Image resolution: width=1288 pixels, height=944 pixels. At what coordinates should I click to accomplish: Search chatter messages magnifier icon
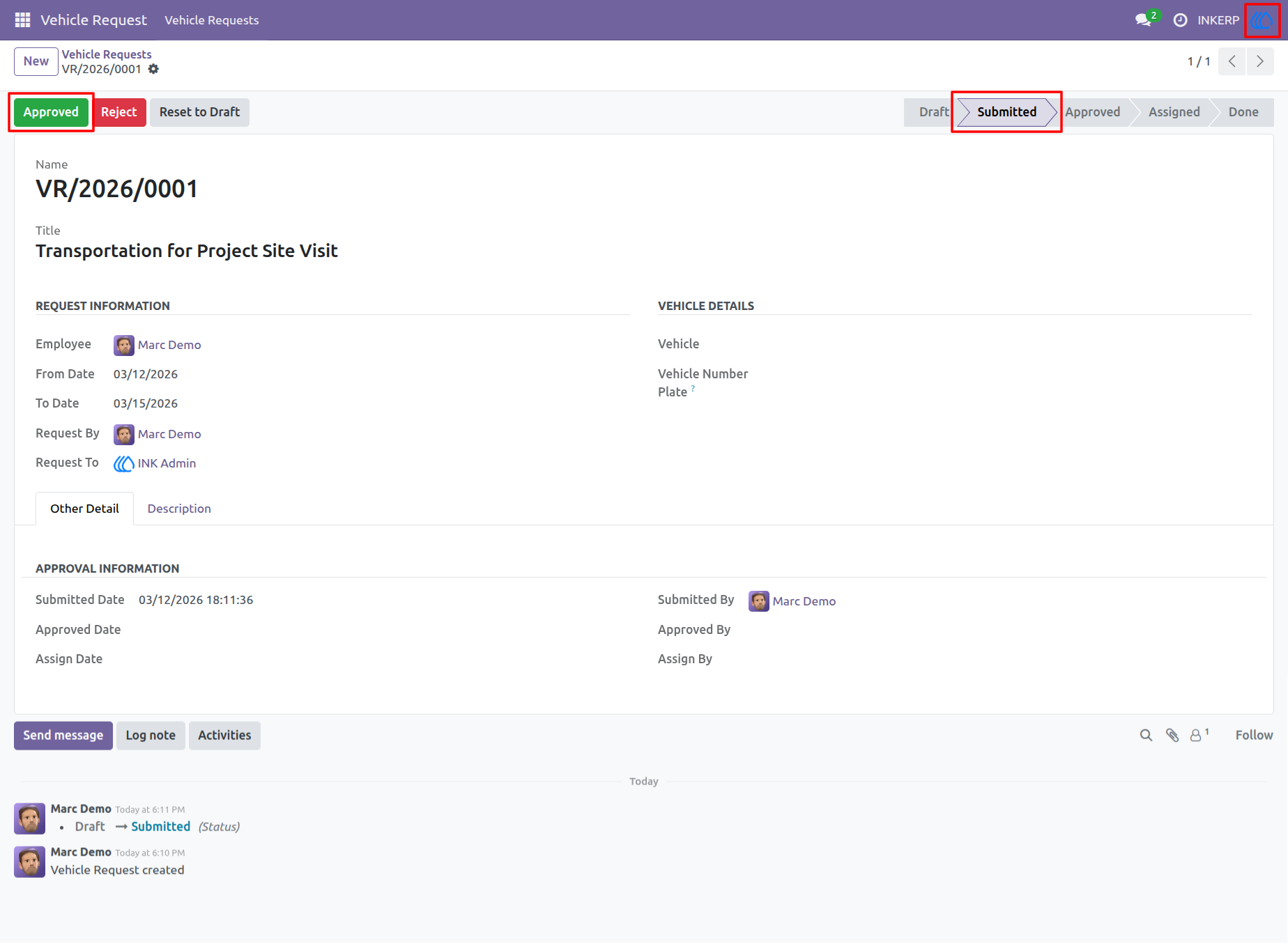pyautogui.click(x=1146, y=735)
